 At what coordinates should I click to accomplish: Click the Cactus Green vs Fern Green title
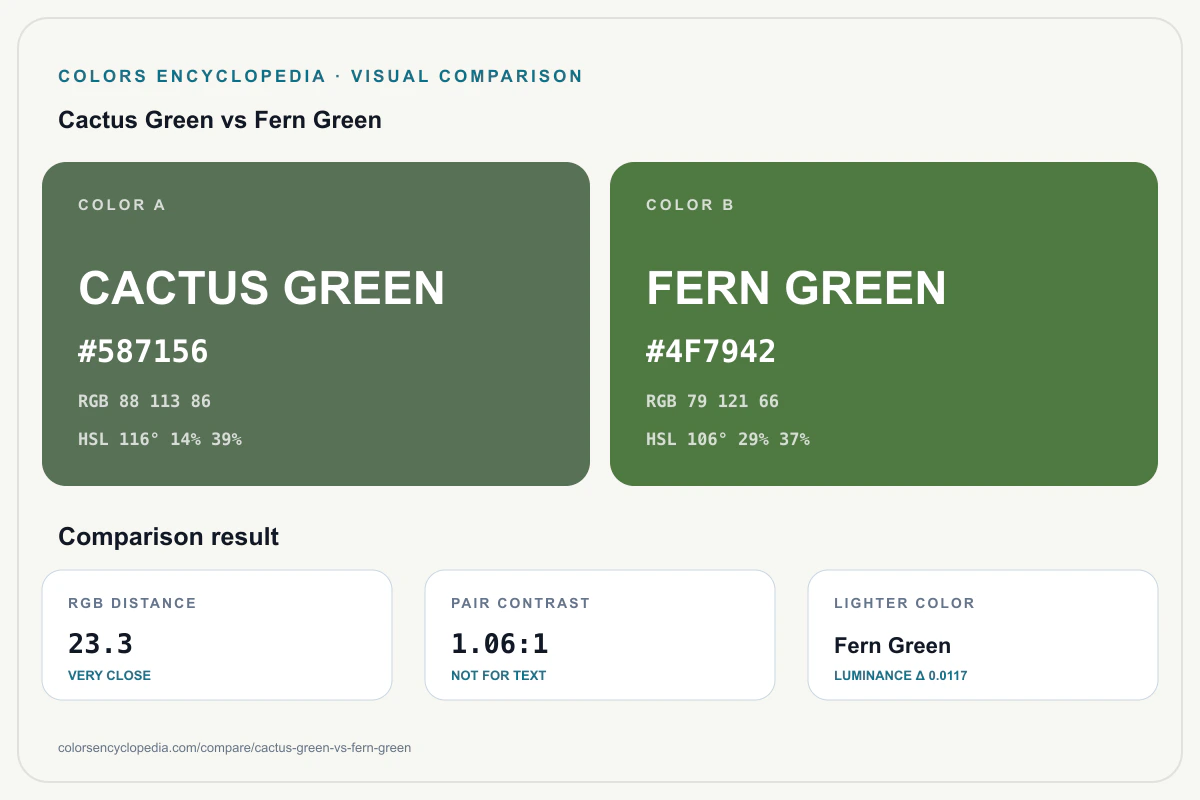220,120
